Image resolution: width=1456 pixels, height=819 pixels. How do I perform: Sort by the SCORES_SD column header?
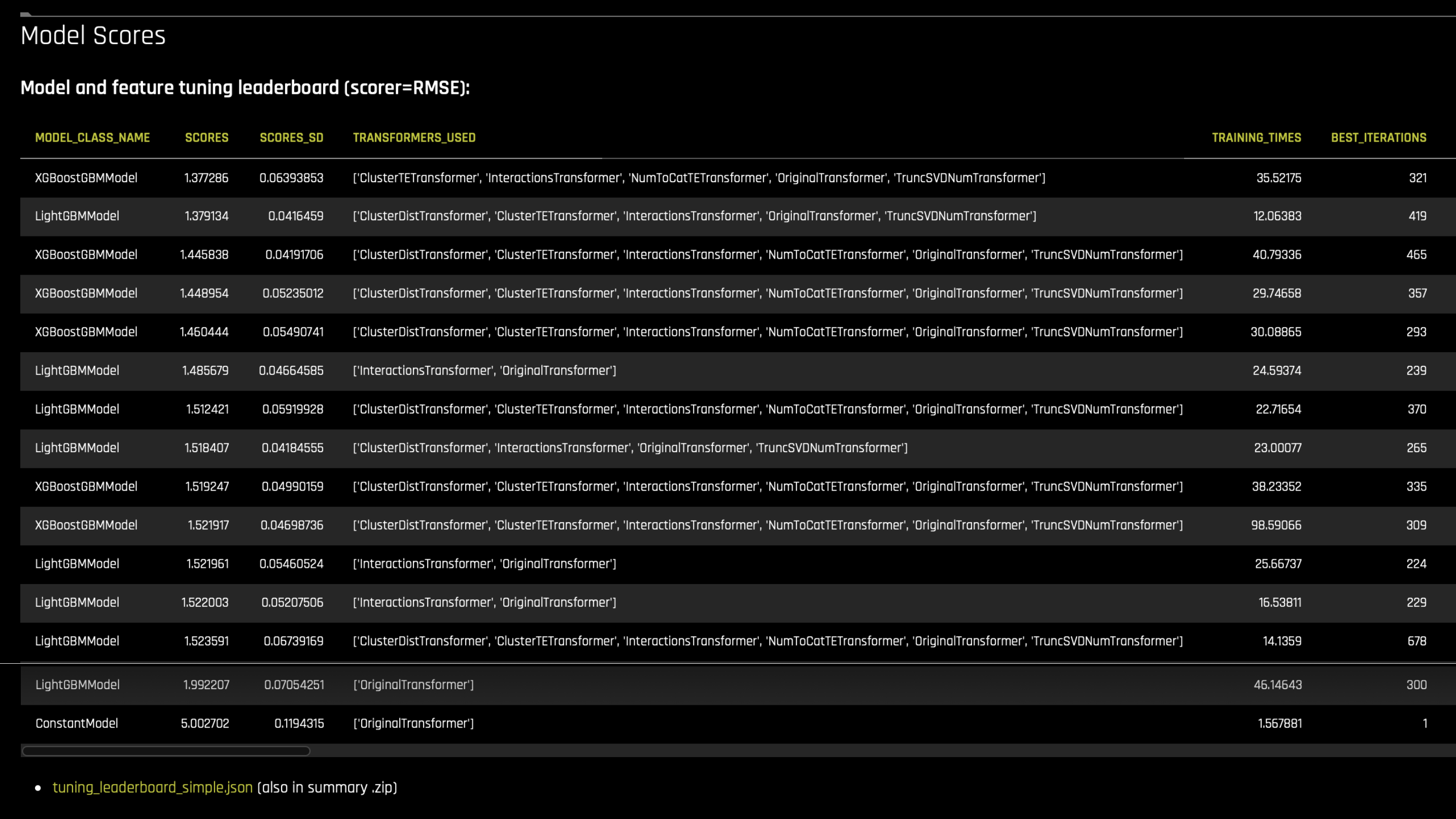(291, 138)
